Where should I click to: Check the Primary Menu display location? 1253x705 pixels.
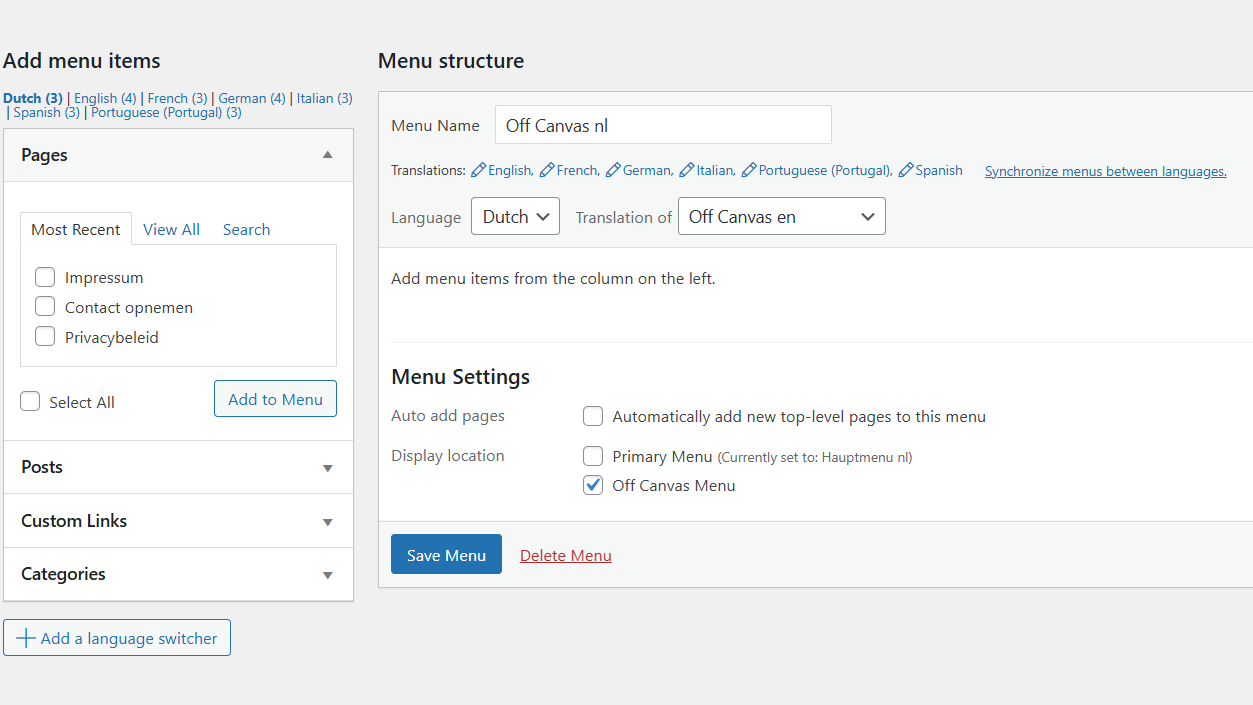point(594,456)
